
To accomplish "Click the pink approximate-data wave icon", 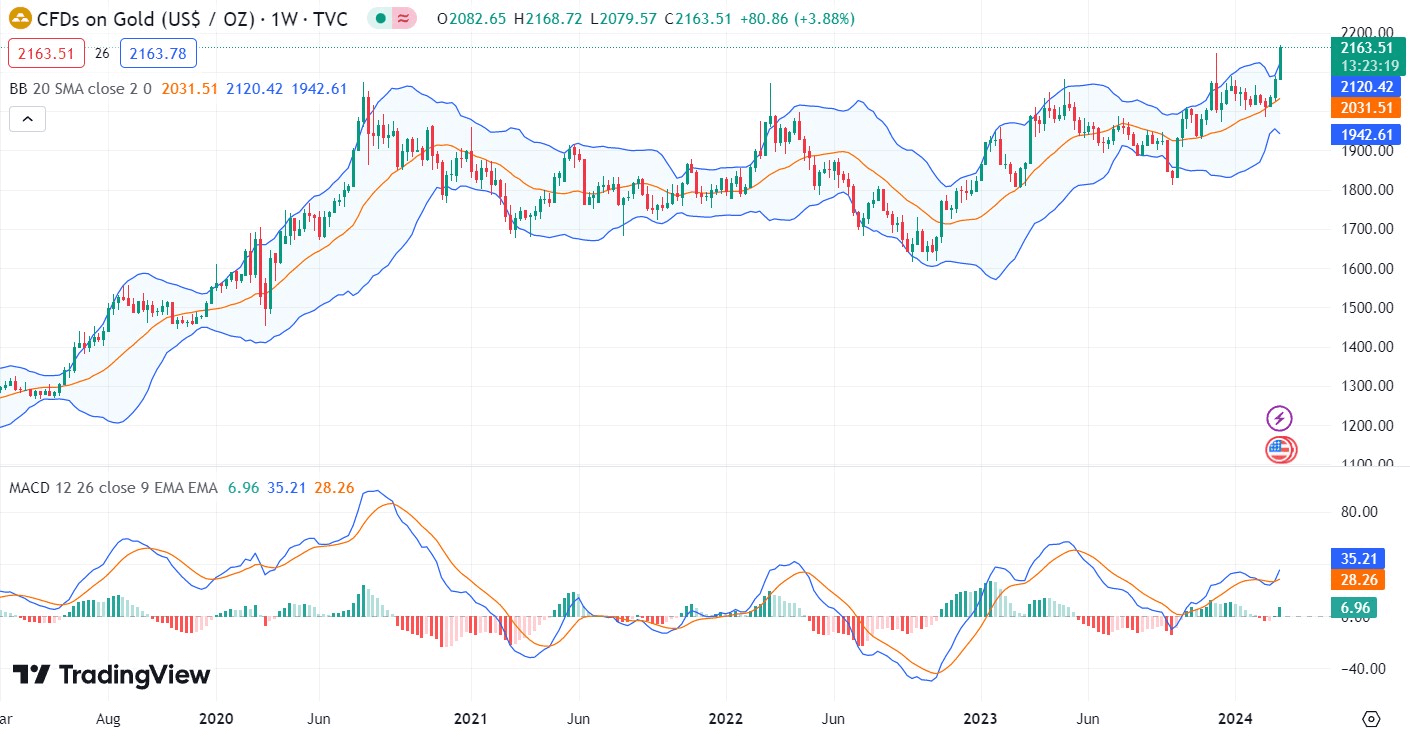I will pos(404,18).
